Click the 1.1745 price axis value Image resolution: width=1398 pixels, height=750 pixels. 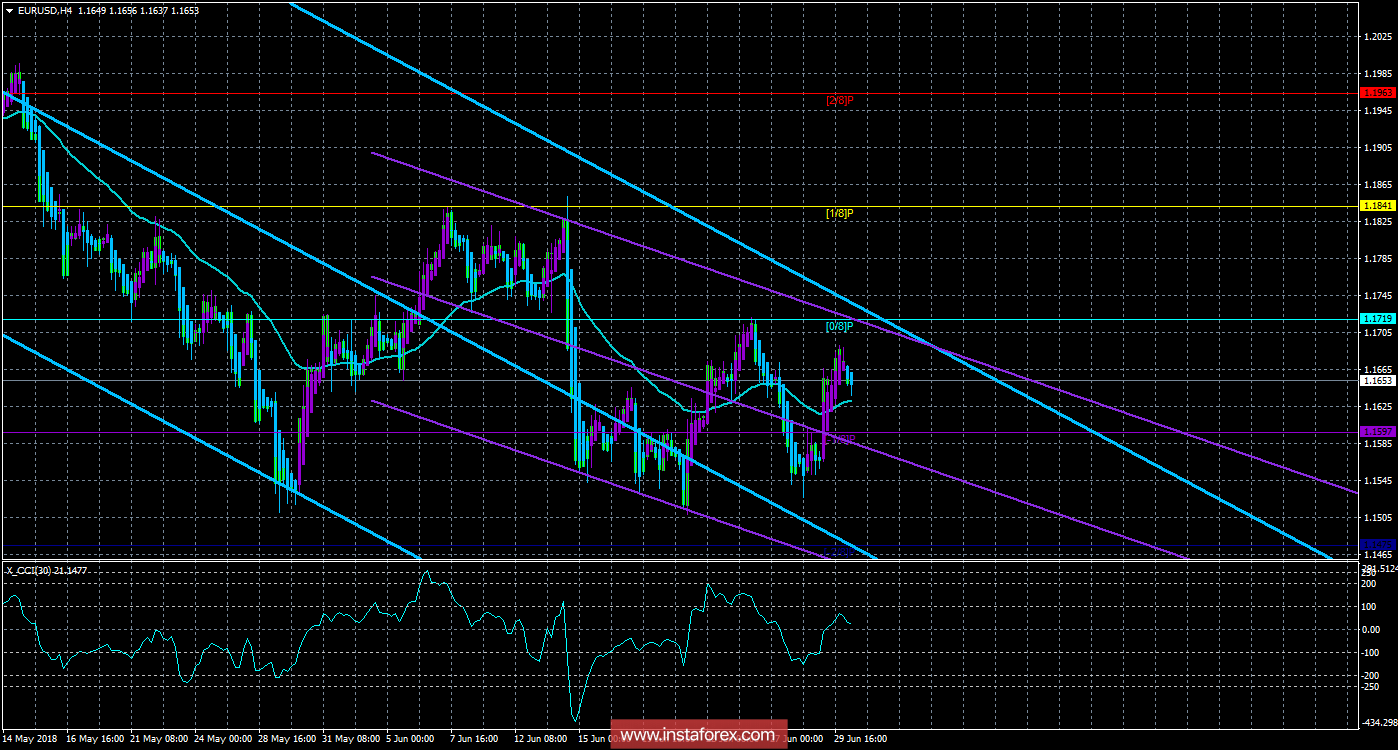1378,295
